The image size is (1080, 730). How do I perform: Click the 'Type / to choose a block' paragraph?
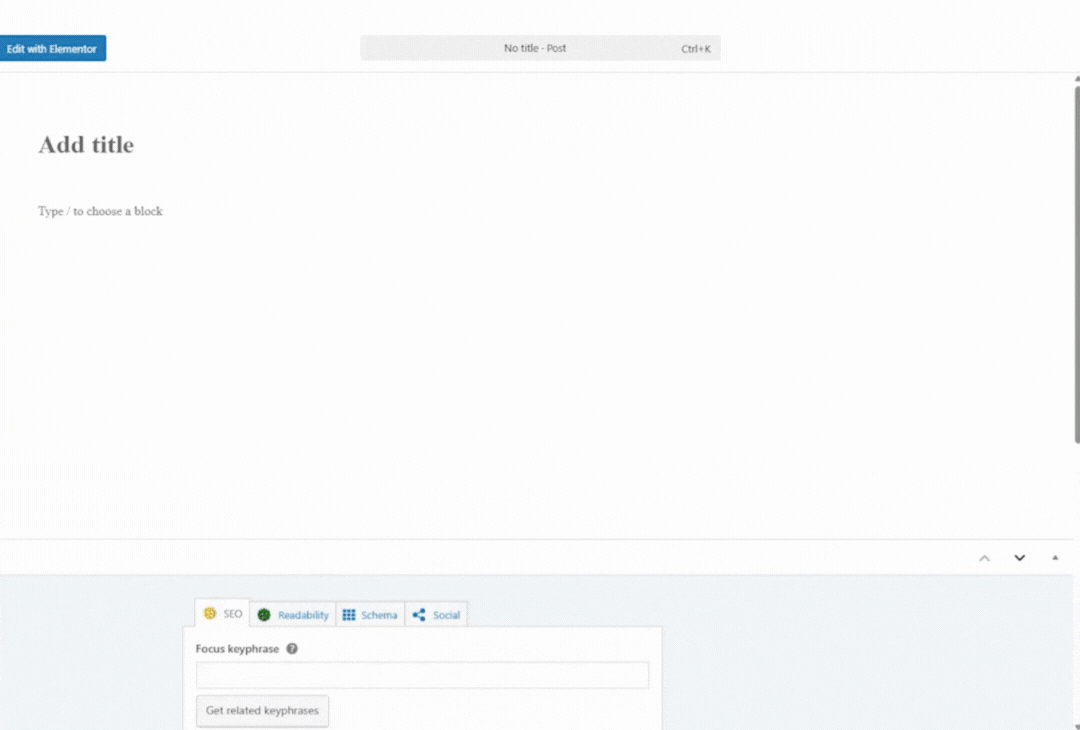[x=100, y=211]
